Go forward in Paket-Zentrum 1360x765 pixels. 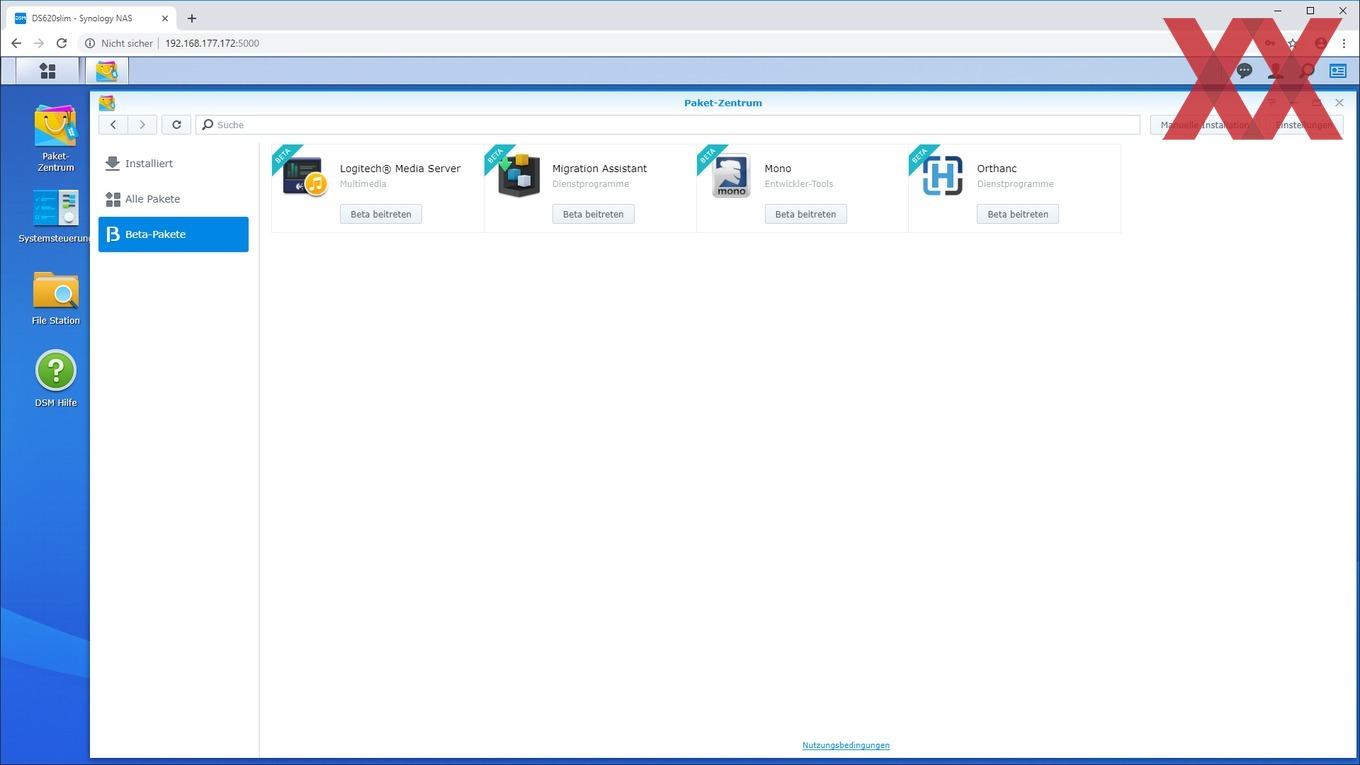[x=142, y=124]
